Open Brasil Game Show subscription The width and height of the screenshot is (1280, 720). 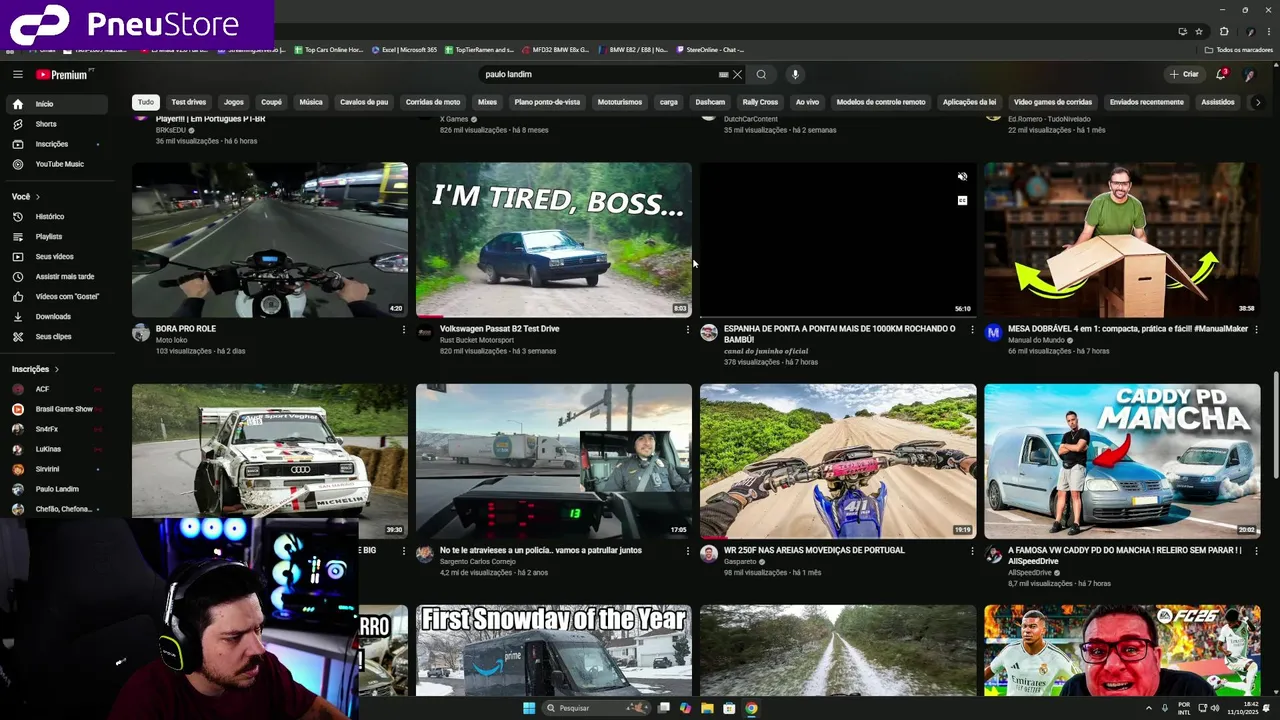tap(56, 409)
